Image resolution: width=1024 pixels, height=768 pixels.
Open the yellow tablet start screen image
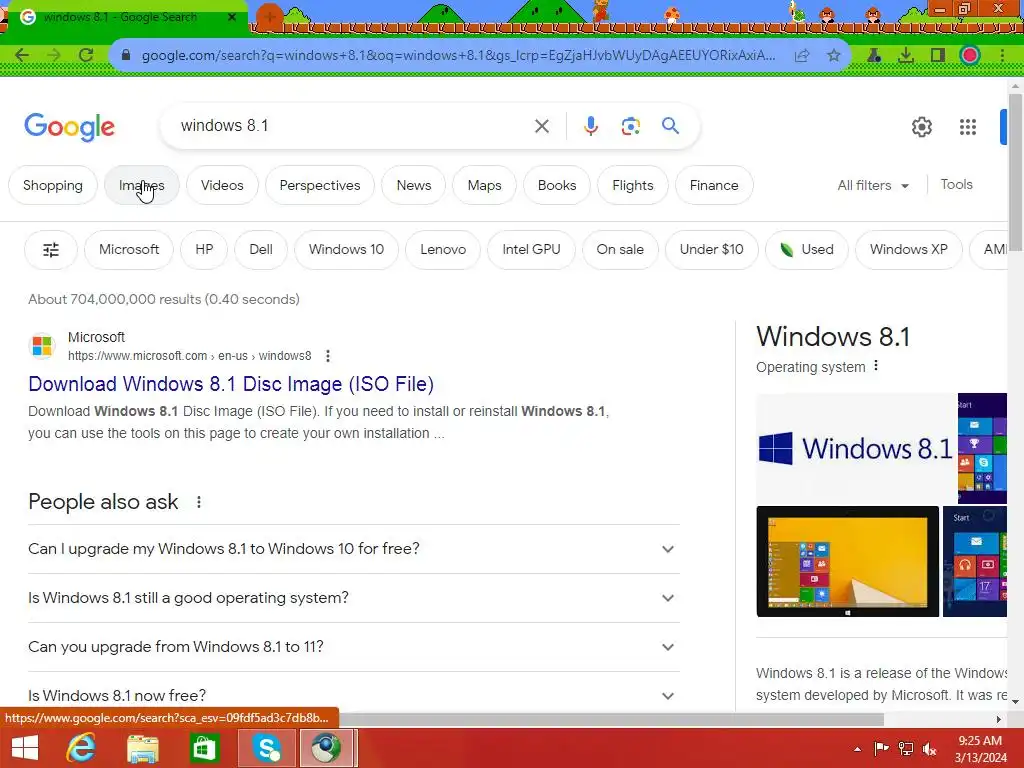point(848,561)
